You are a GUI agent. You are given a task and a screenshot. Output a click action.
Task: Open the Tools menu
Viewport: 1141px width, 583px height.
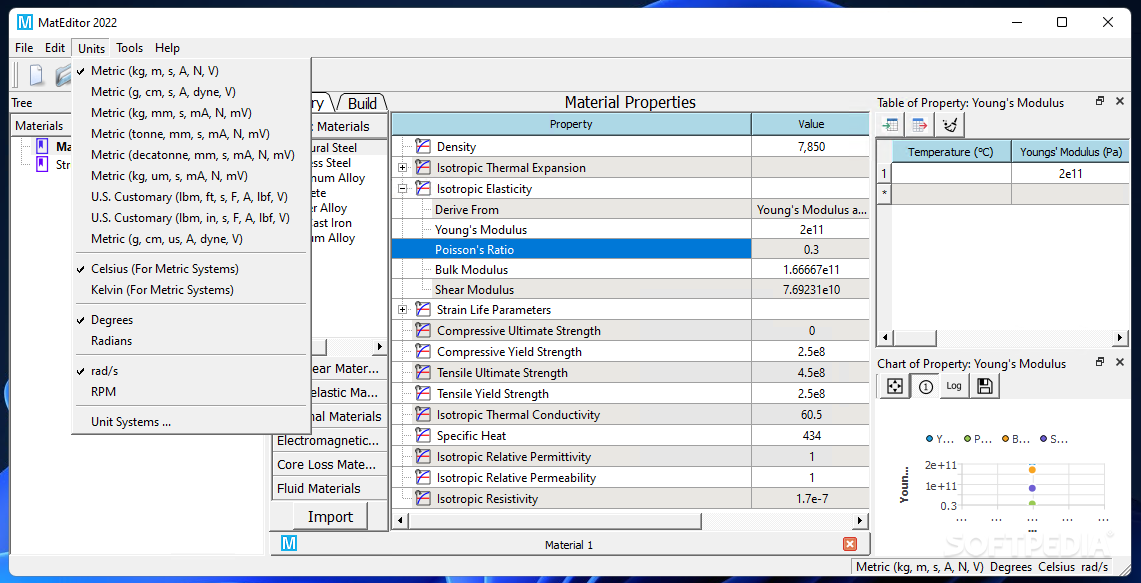pyautogui.click(x=130, y=48)
